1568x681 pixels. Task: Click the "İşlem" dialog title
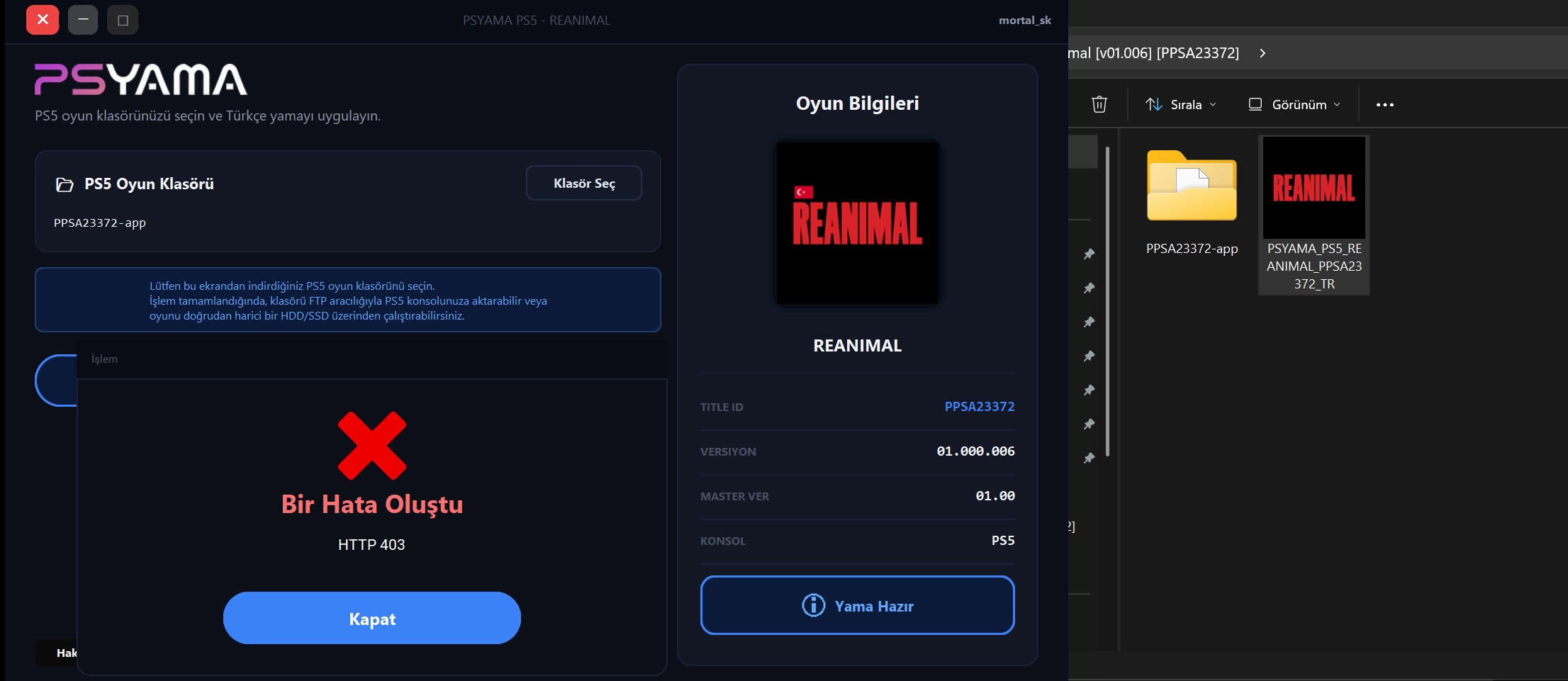(104, 359)
